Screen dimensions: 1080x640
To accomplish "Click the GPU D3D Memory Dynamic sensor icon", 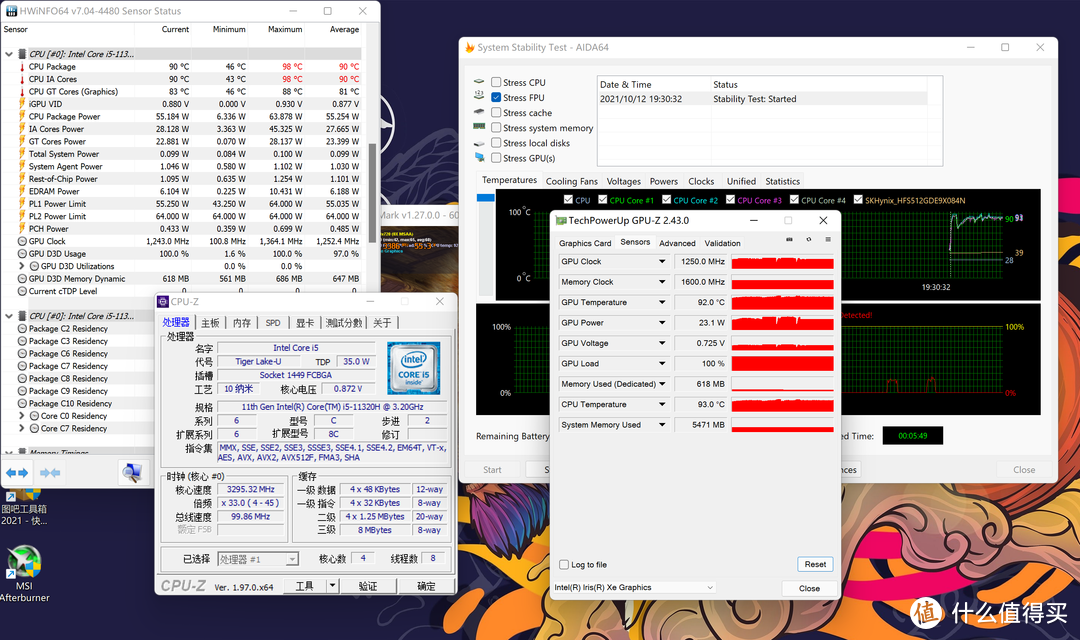I will [x=22, y=279].
